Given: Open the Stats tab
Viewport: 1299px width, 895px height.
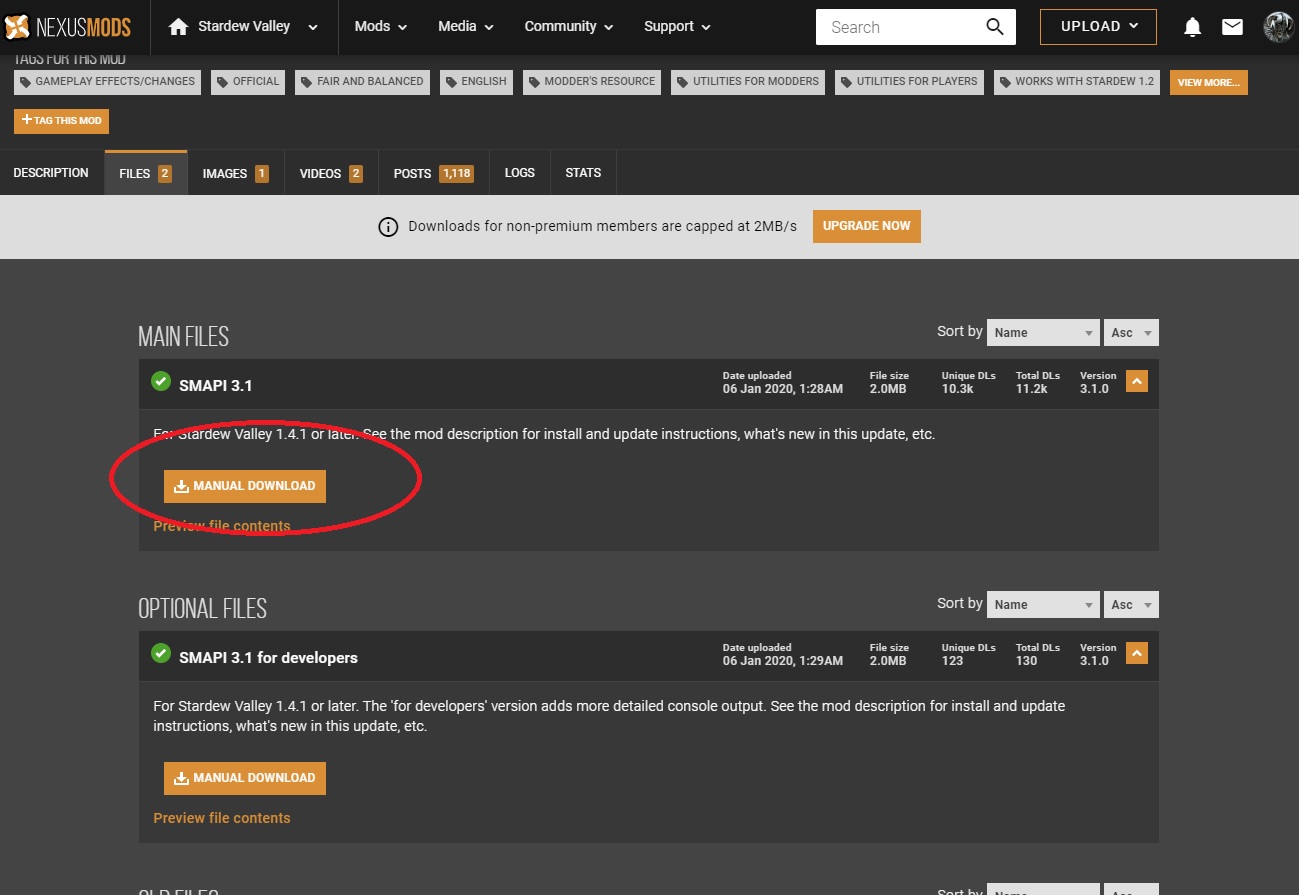Looking at the screenshot, I should pyautogui.click(x=583, y=173).
